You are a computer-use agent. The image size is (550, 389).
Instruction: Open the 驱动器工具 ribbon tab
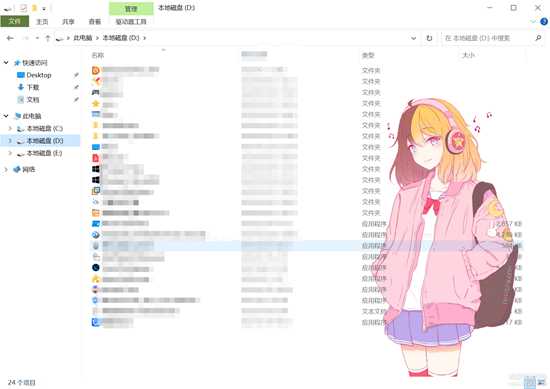click(x=131, y=22)
